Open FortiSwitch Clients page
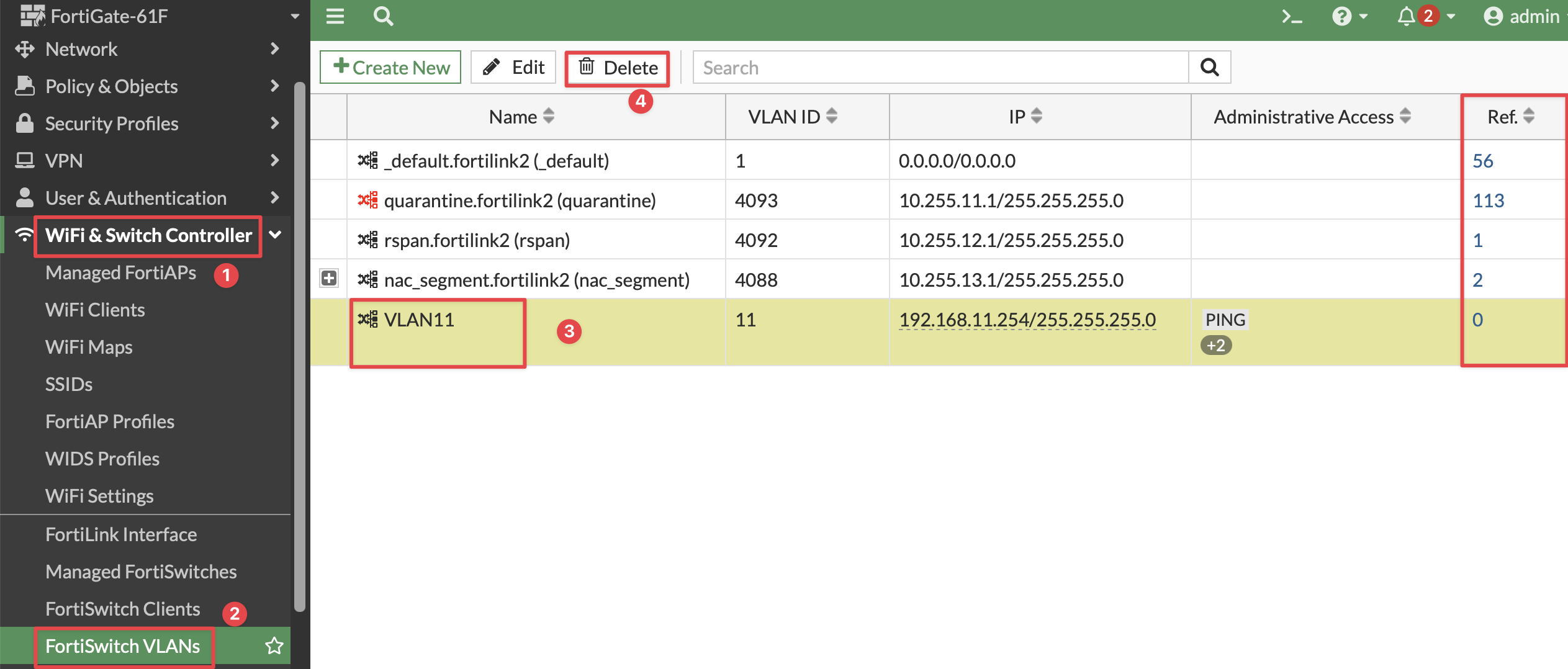This screenshot has height=669, width=1568. pos(123,609)
